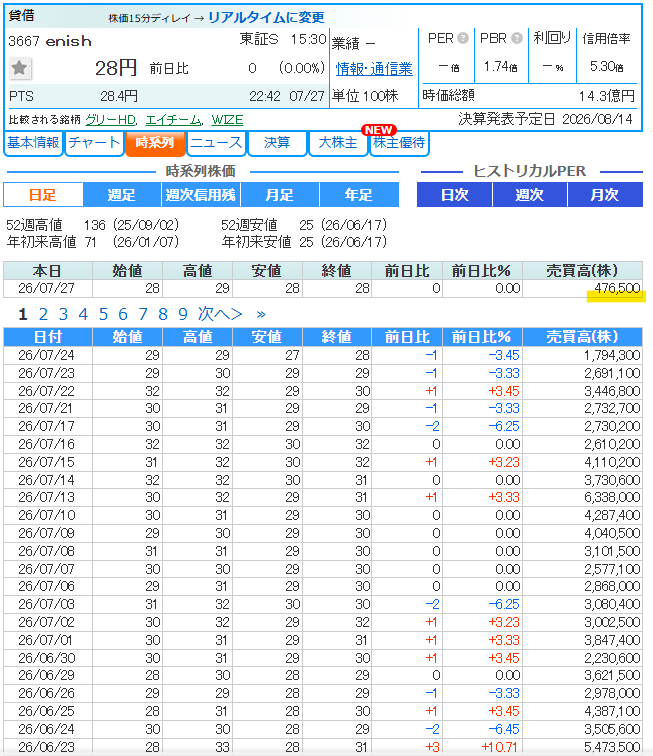Go to page 8 of the price history
This screenshot has height=756, width=653.
coord(163,314)
